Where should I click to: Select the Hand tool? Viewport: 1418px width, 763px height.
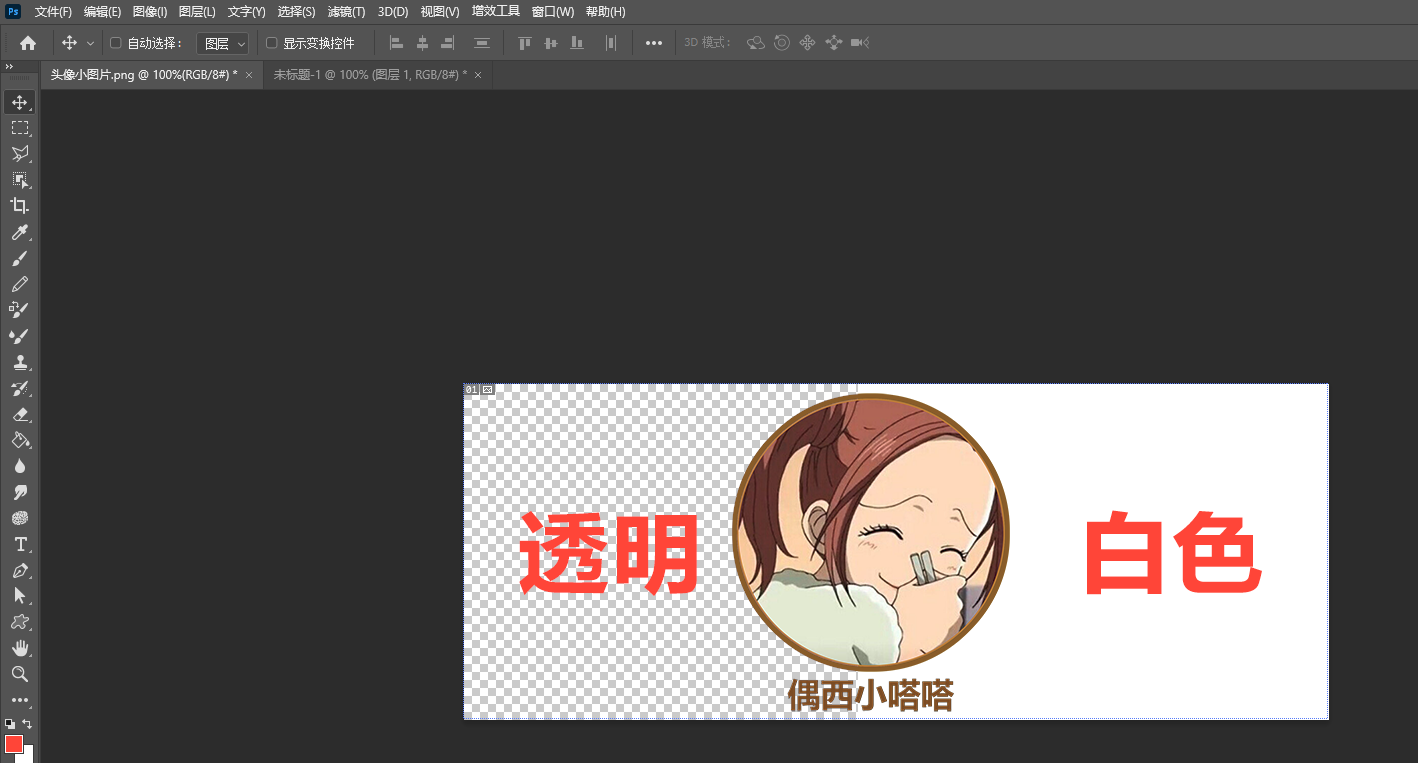19,648
